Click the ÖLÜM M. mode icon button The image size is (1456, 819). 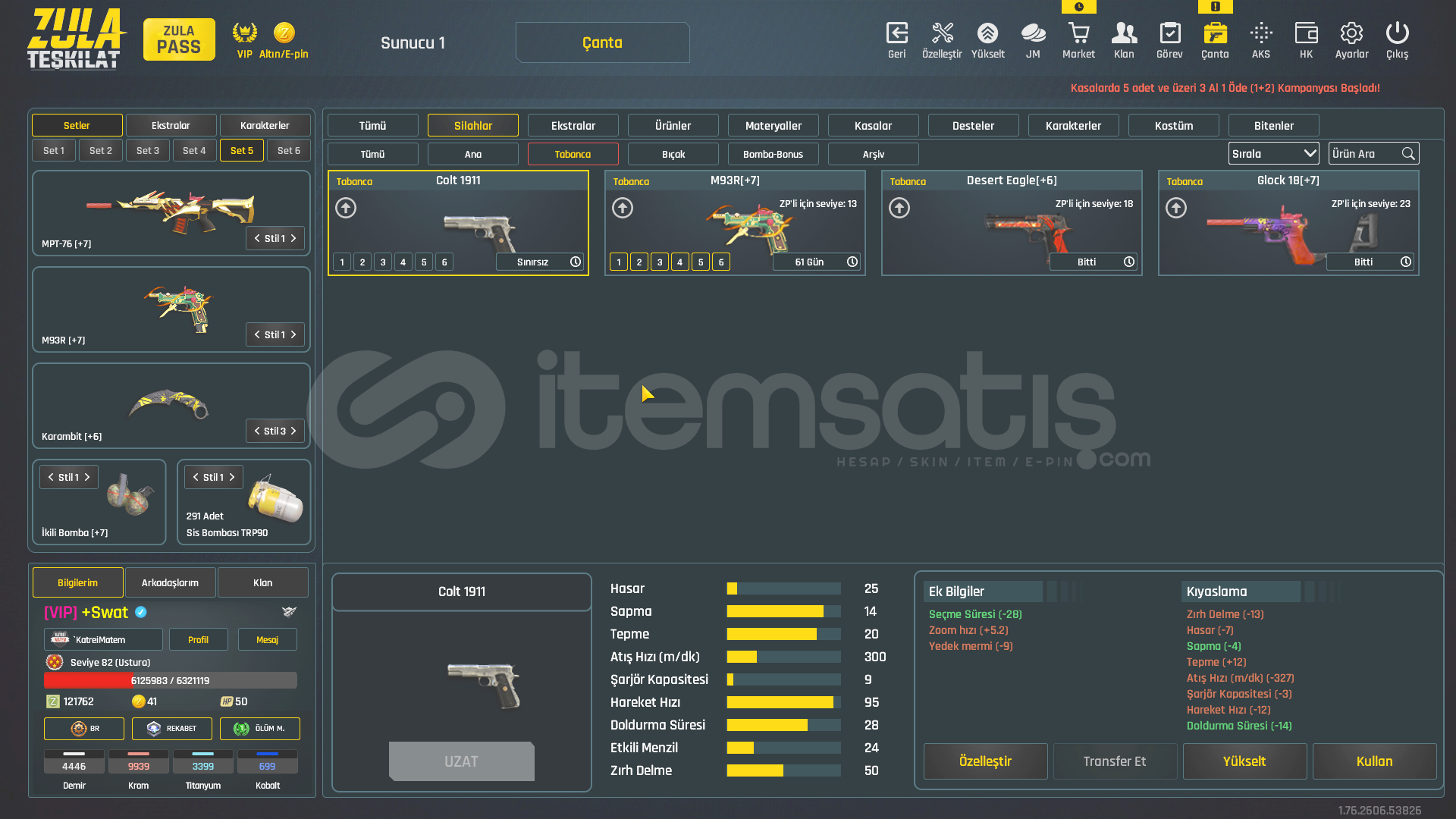click(x=260, y=729)
